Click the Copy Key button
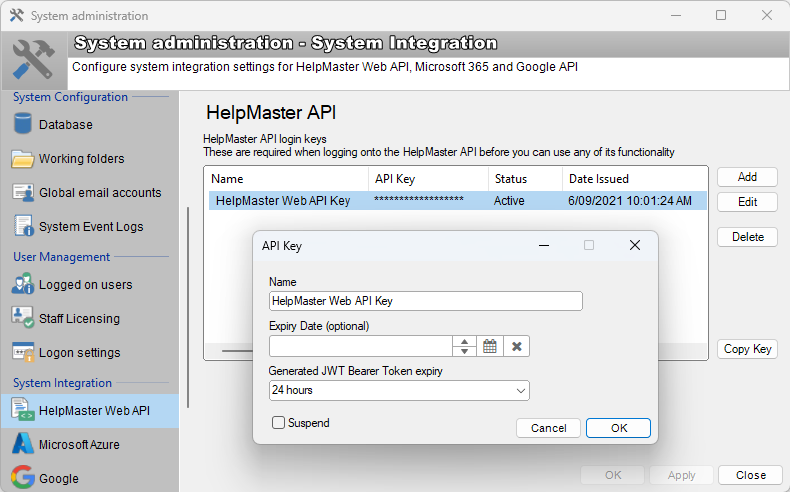Screen dimensions: 790x492 [x=747, y=349]
